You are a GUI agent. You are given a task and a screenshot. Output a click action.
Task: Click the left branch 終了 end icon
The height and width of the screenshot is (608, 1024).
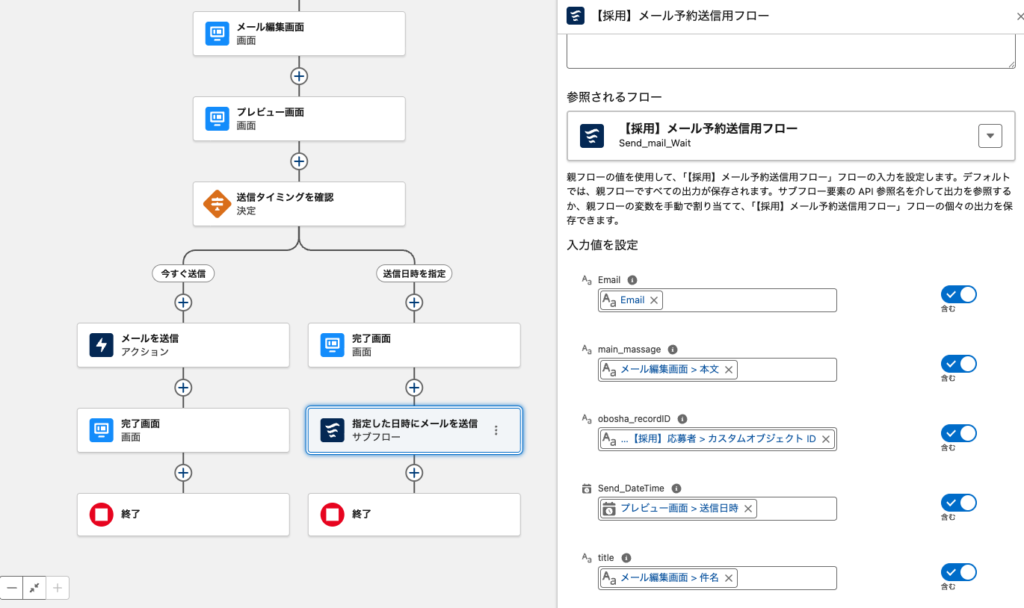tap(101, 515)
